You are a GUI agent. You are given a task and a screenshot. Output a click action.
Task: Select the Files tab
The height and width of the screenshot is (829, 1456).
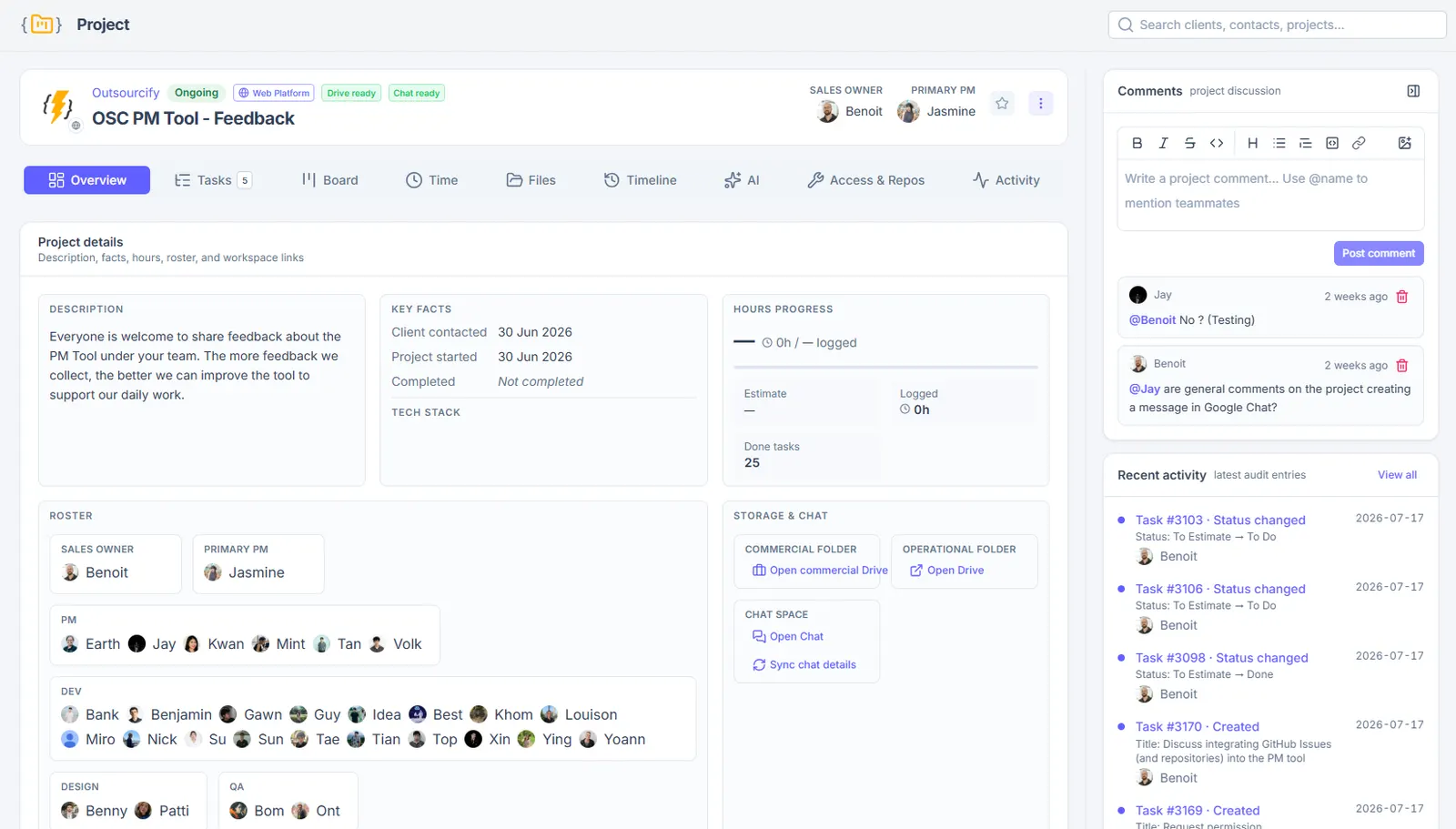(x=531, y=180)
